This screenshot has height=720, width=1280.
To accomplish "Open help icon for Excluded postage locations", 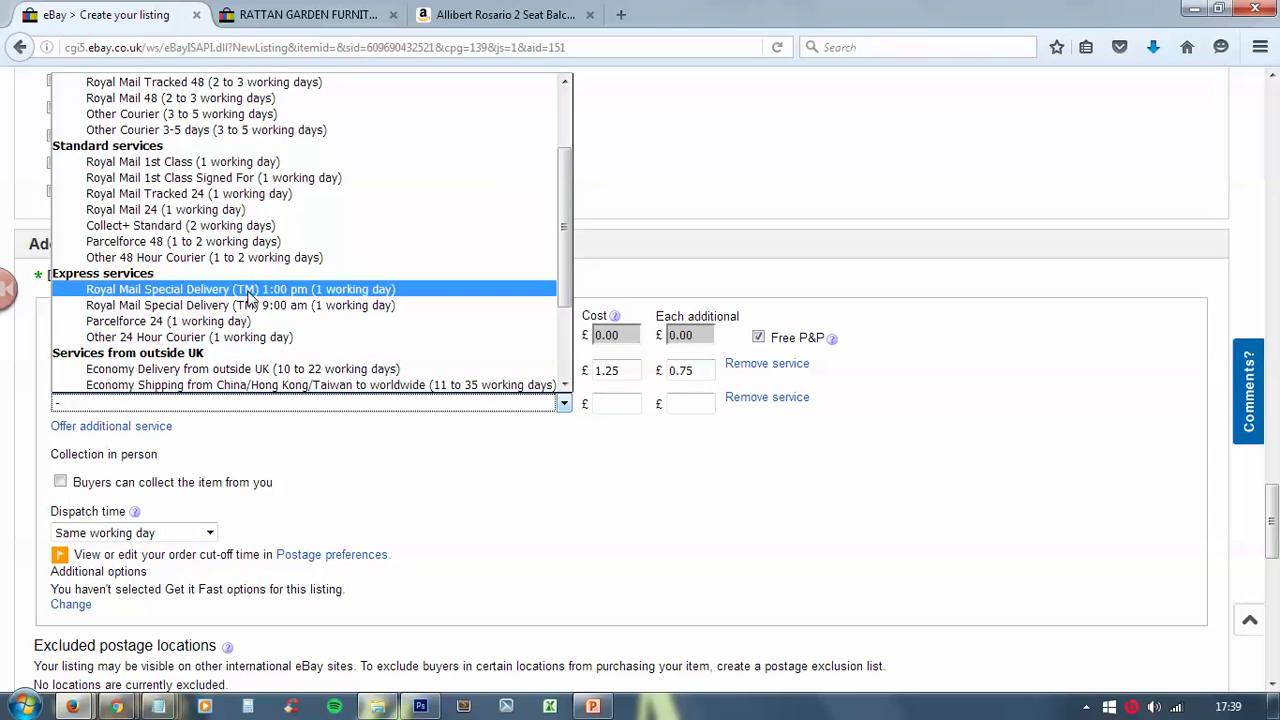I will coord(227,647).
